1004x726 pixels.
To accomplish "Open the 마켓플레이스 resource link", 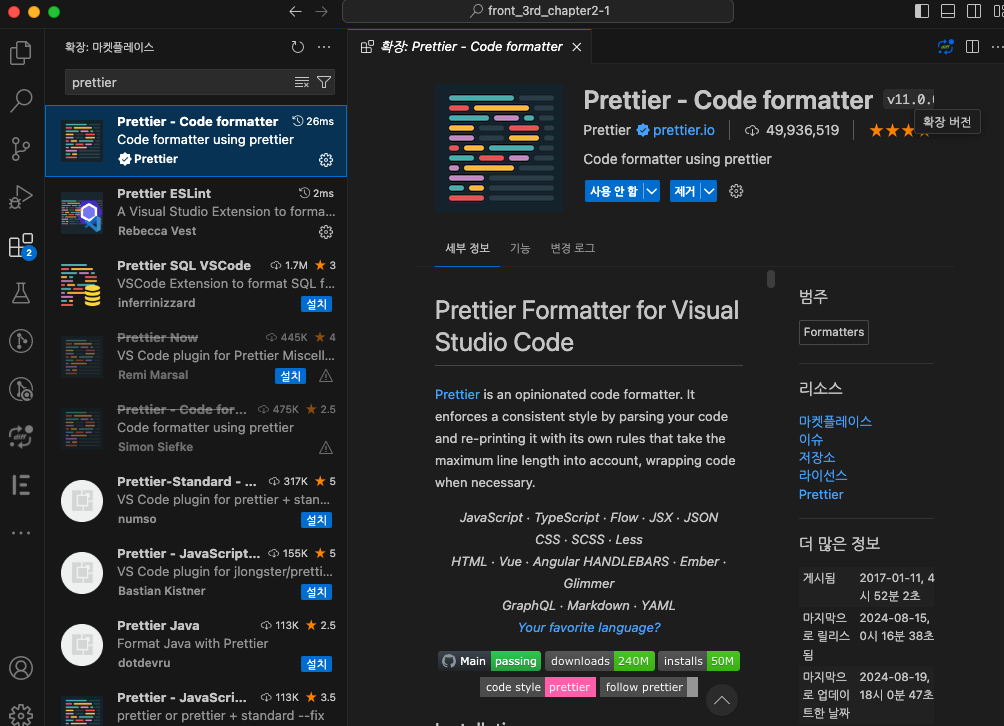I will click(x=835, y=421).
